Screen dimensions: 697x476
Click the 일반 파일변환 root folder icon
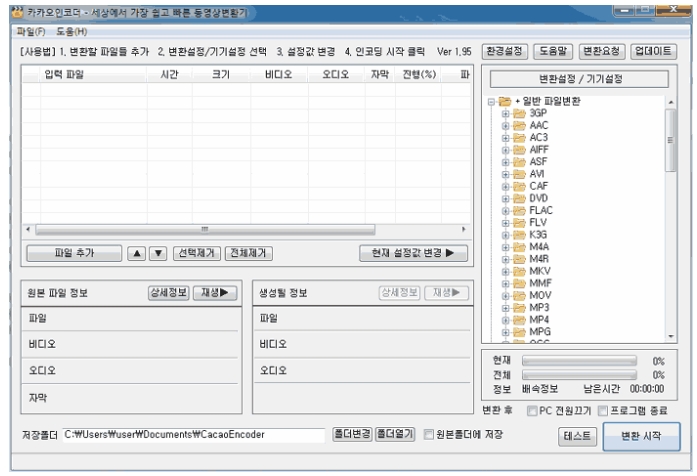point(505,101)
